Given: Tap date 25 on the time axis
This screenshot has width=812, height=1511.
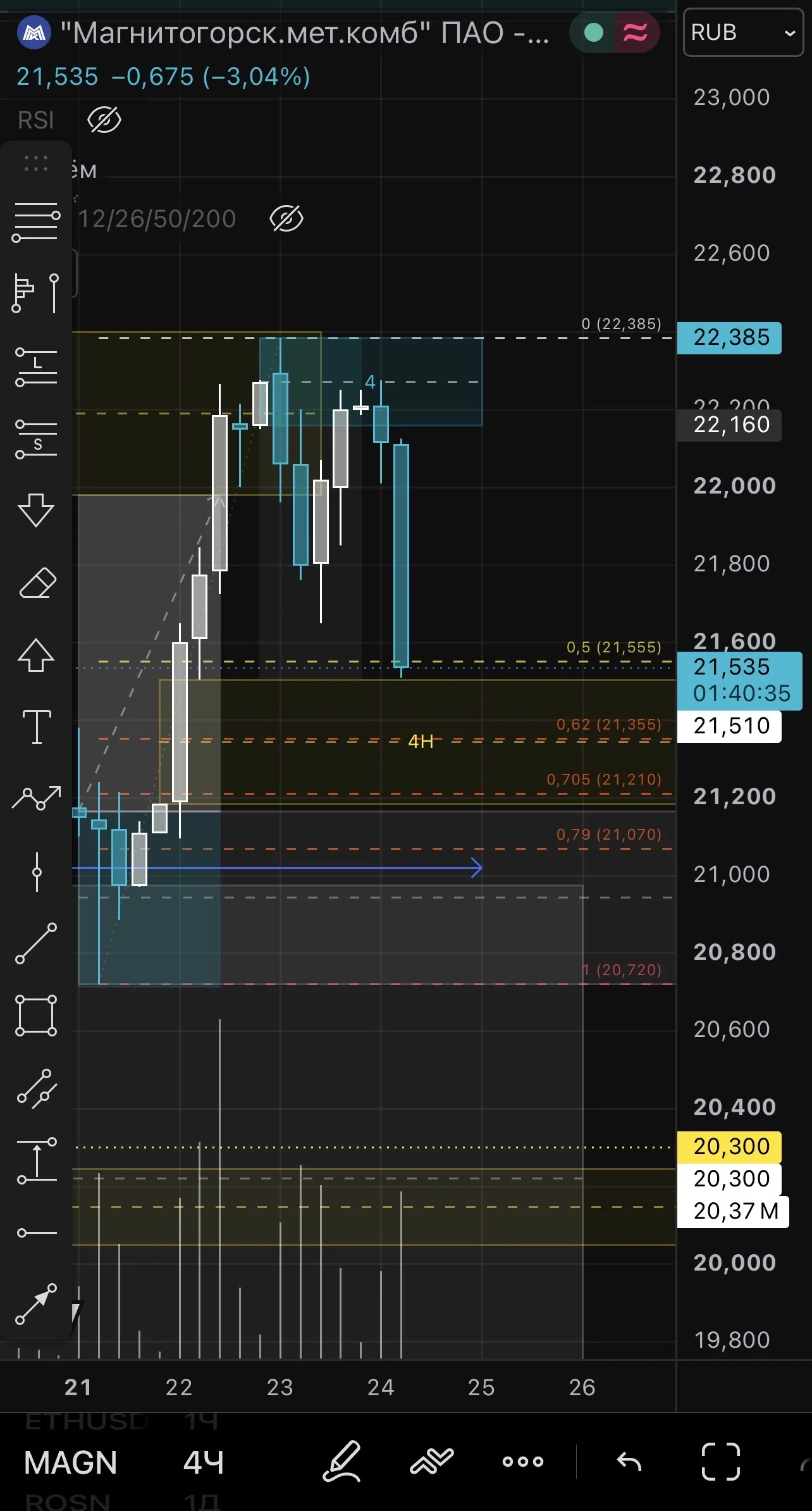Looking at the screenshot, I should 481,1387.
